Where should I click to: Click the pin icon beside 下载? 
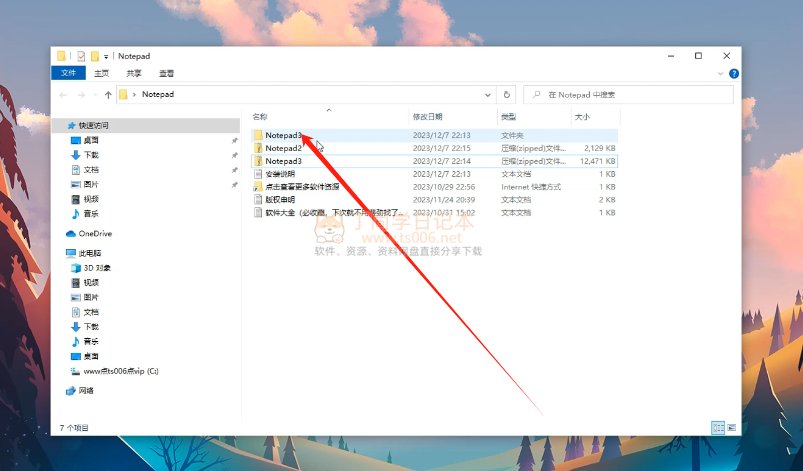(235, 155)
